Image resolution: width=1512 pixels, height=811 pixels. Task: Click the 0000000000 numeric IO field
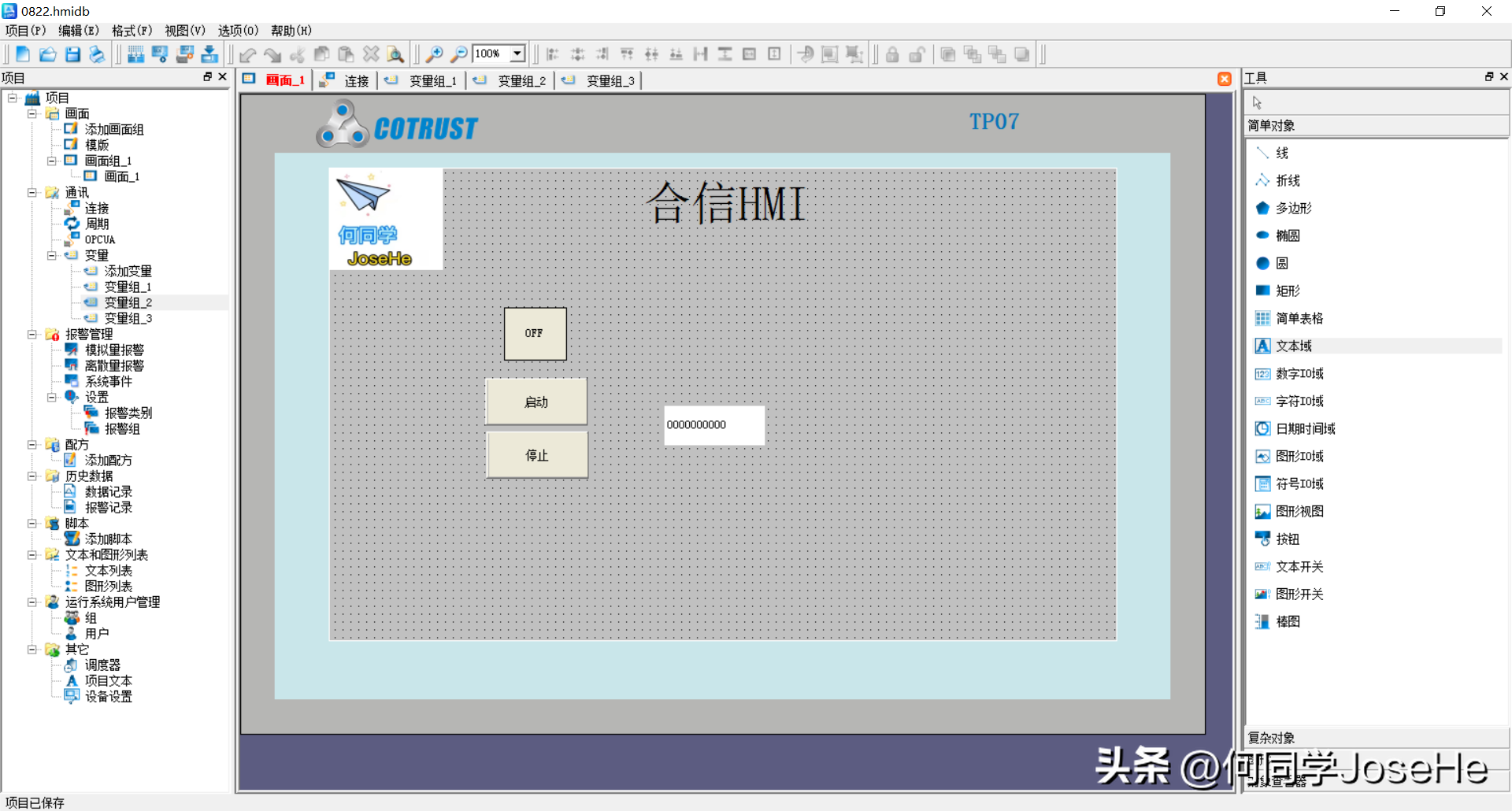point(713,425)
